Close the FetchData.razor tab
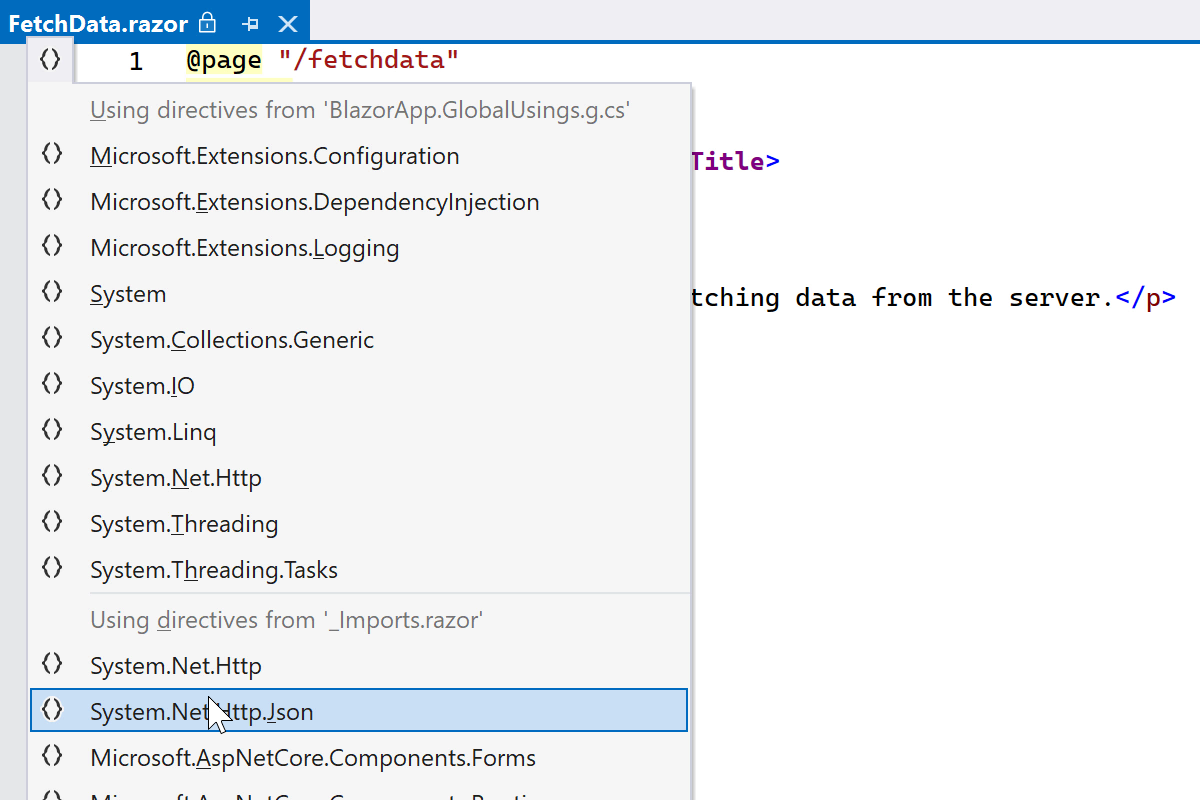 tap(288, 23)
